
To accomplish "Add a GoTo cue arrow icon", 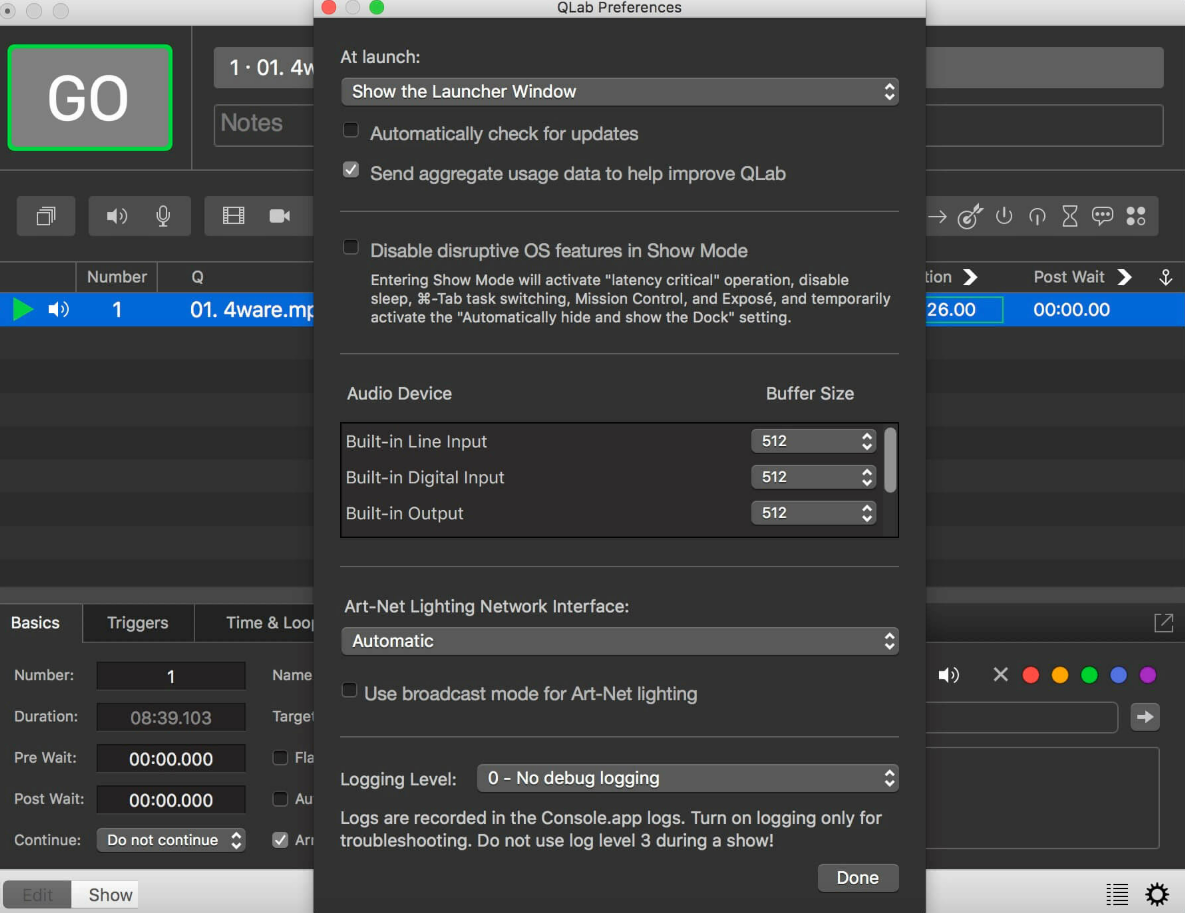I will tap(937, 217).
